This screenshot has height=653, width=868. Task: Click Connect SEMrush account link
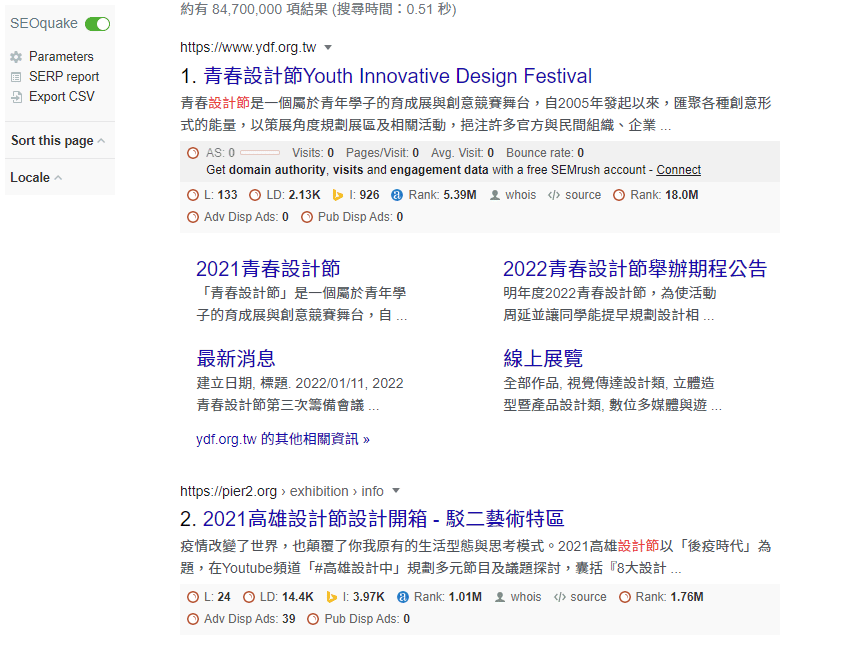(679, 170)
